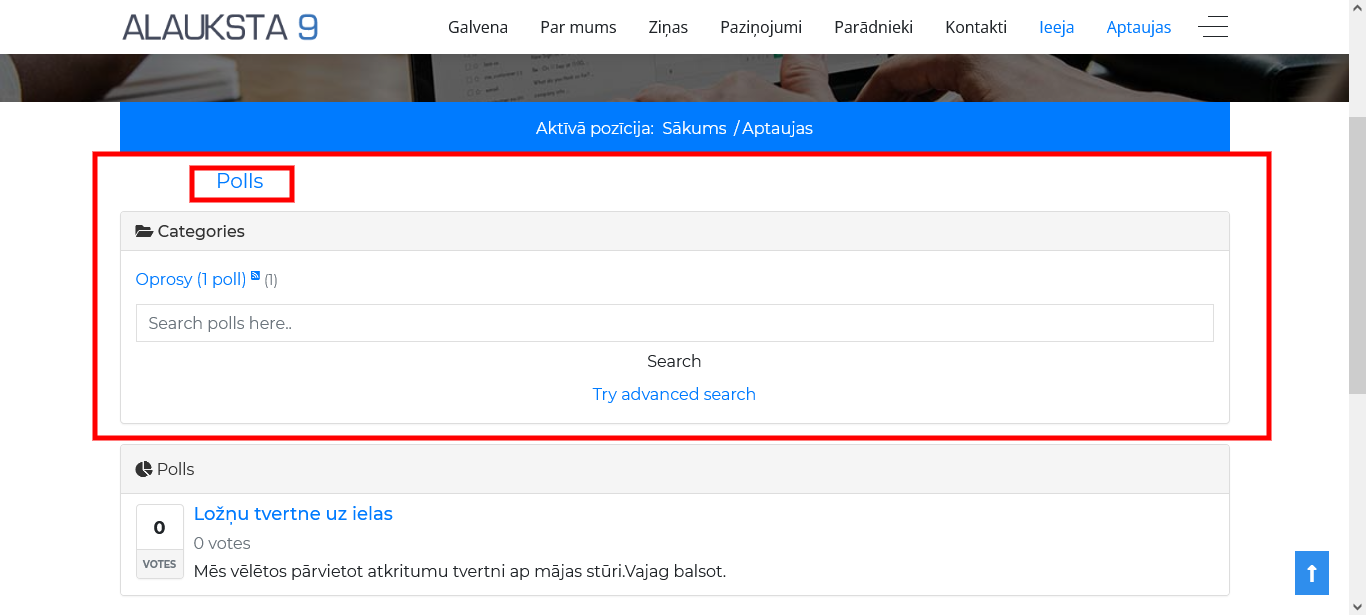1366x615 pixels.
Task: Click the Ieeja login link
Action: point(1056,27)
